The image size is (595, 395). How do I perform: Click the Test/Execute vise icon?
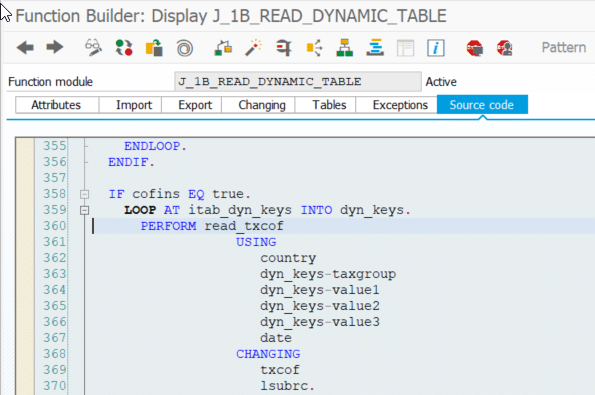pos(284,48)
